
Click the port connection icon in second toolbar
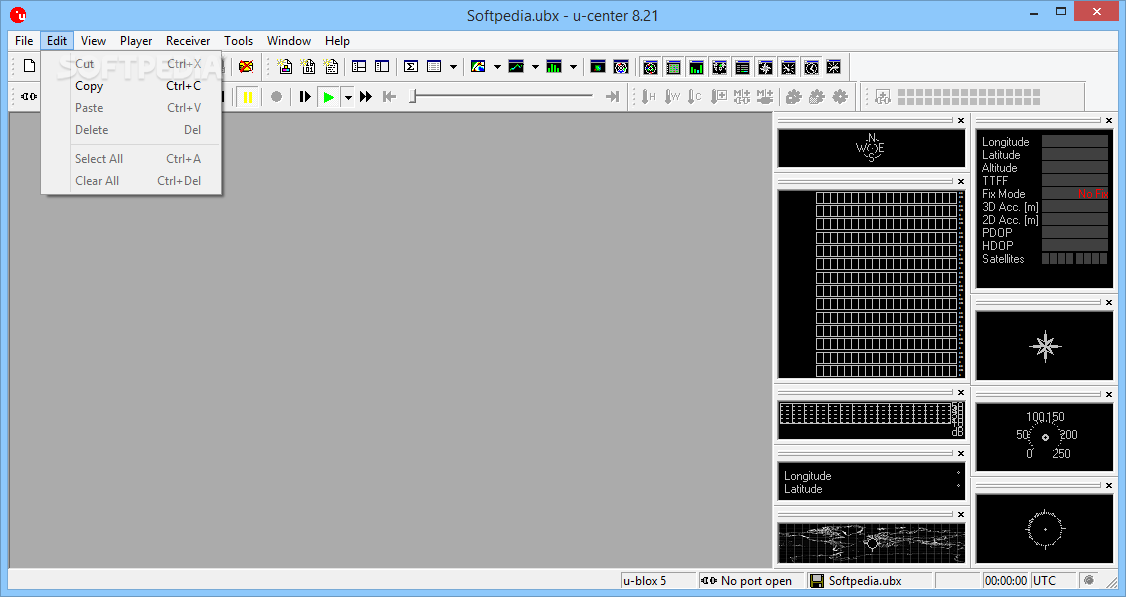[x=29, y=96]
